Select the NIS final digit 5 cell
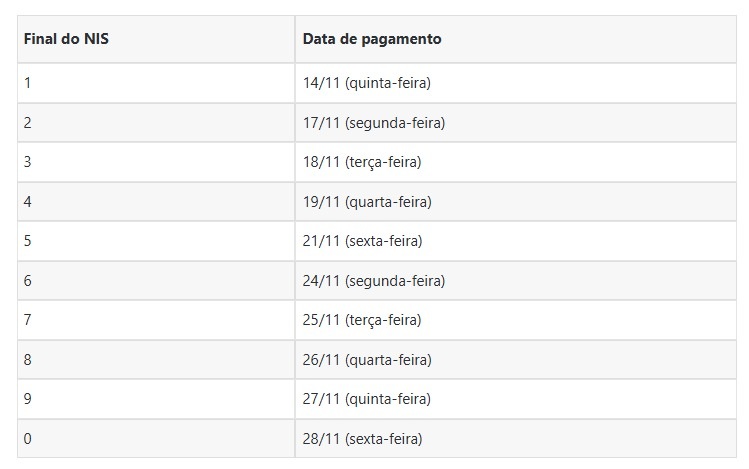The image size is (749, 469). pyautogui.click(x=28, y=241)
